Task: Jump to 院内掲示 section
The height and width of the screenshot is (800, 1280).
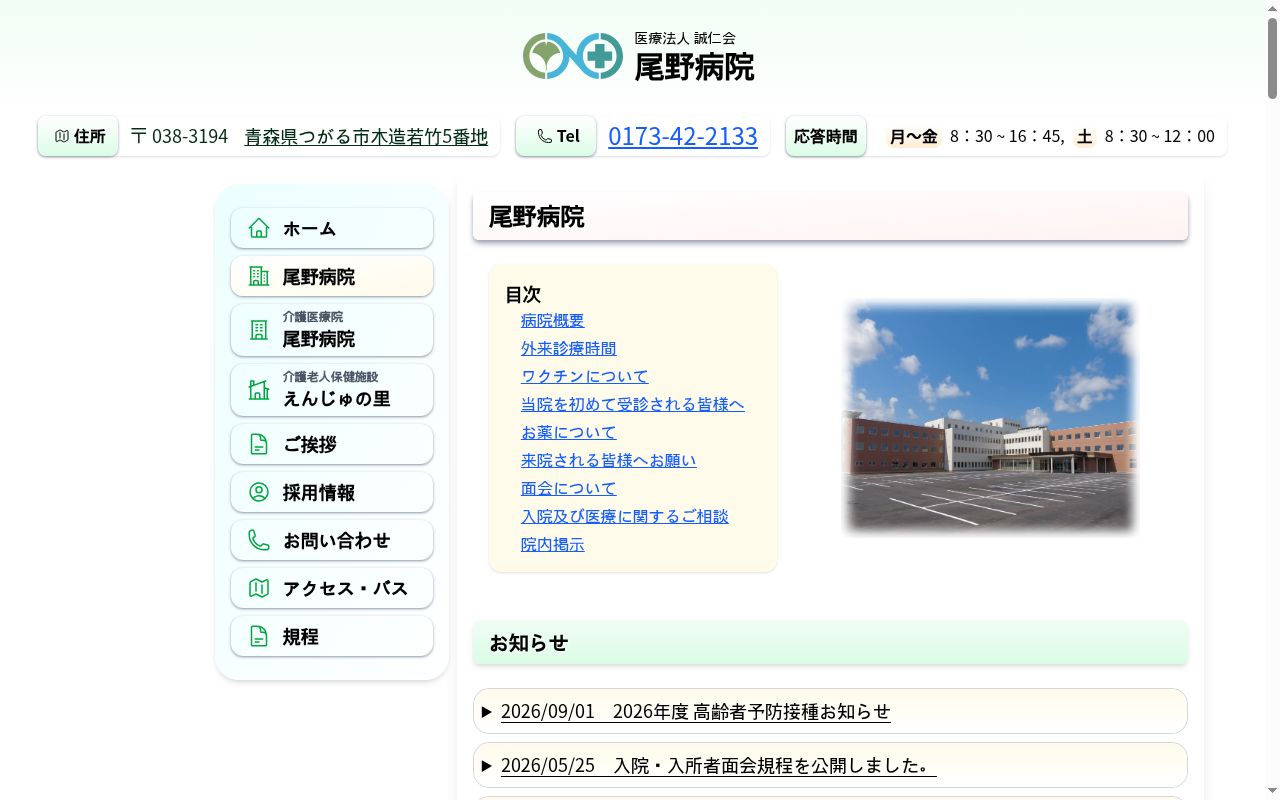Action: coord(552,545)
